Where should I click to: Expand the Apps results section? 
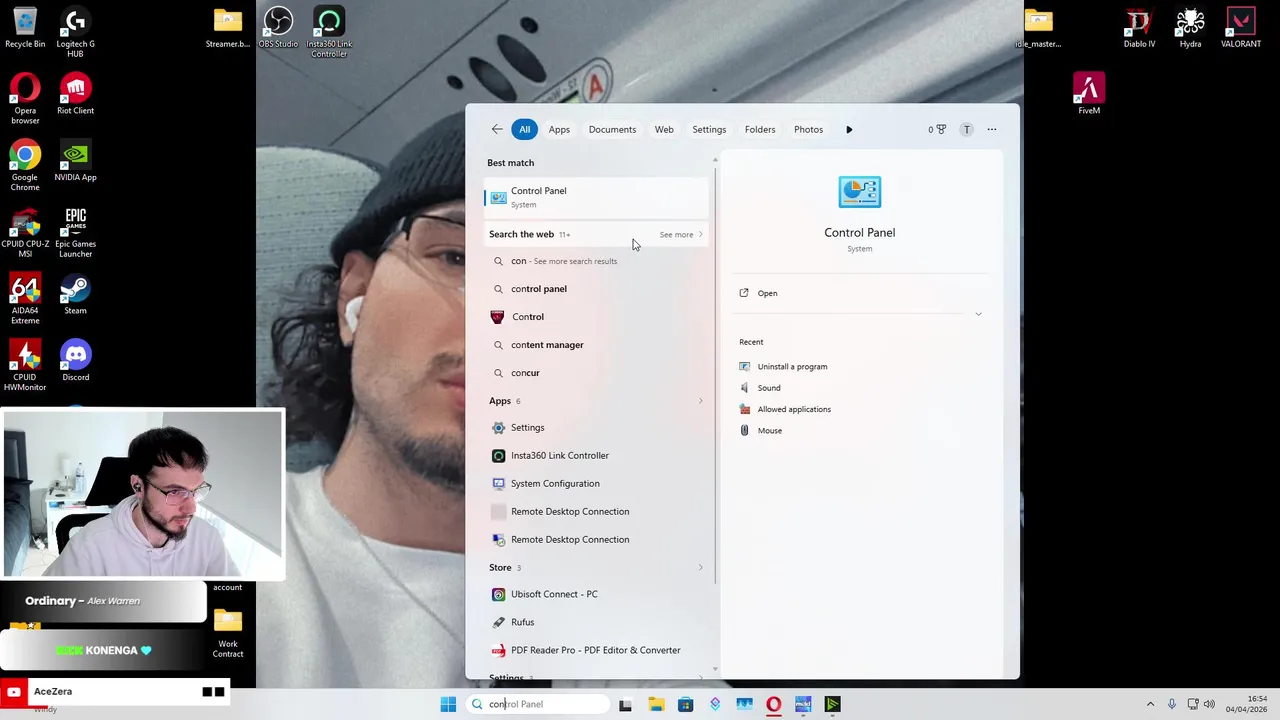[x=700, y=401]
